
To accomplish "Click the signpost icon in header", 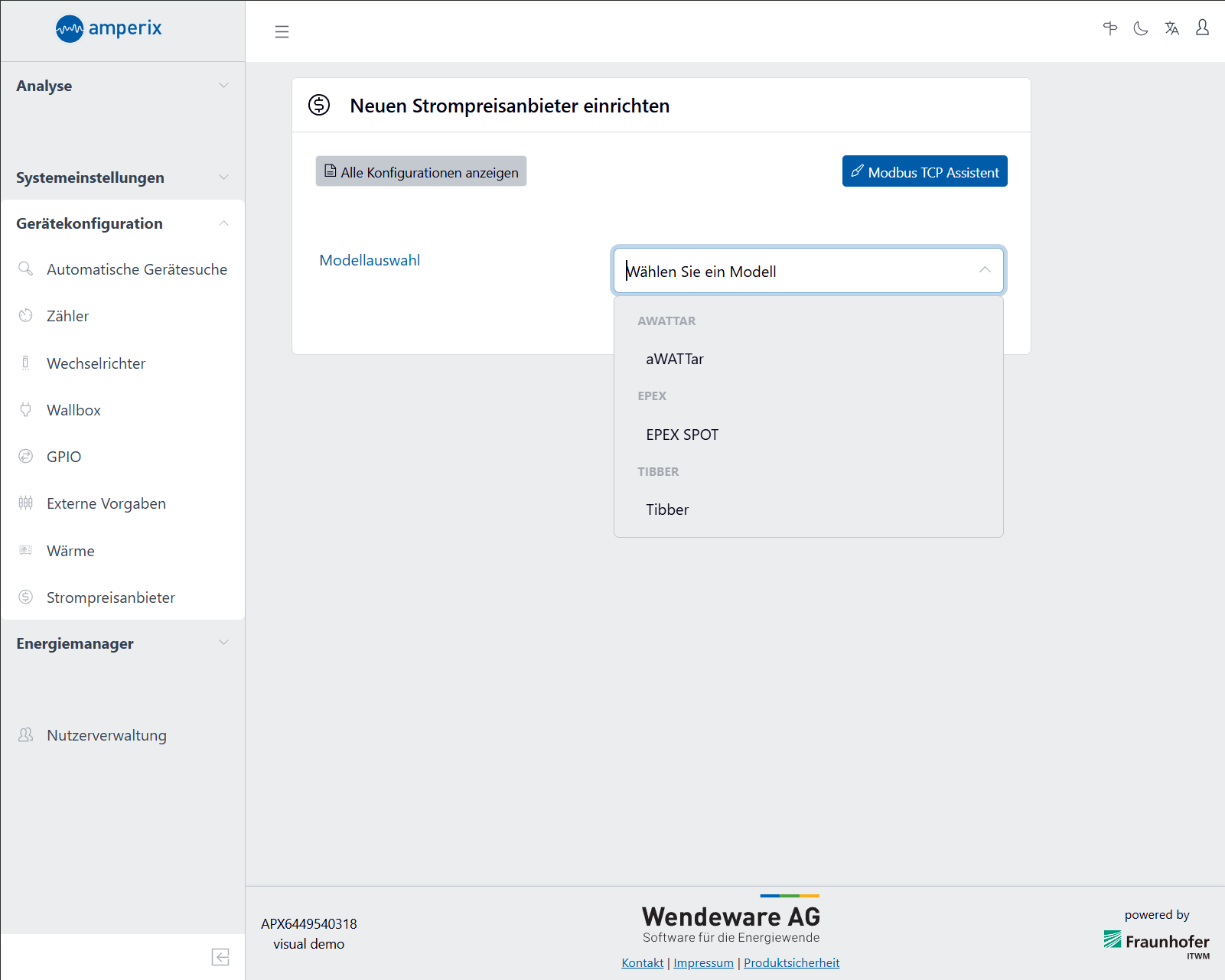I will tap(1110, 28).
